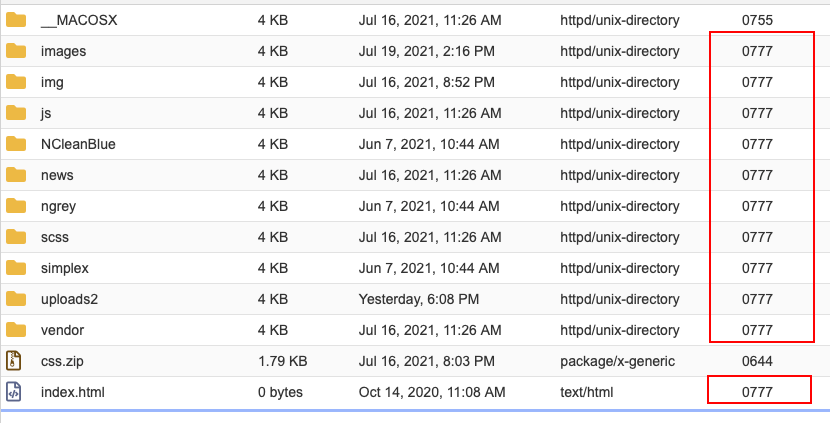Click the package/x-generic type cell
The height and width of the screenshot is (423, 830).
pyautogui.click(x=617, y=361)
